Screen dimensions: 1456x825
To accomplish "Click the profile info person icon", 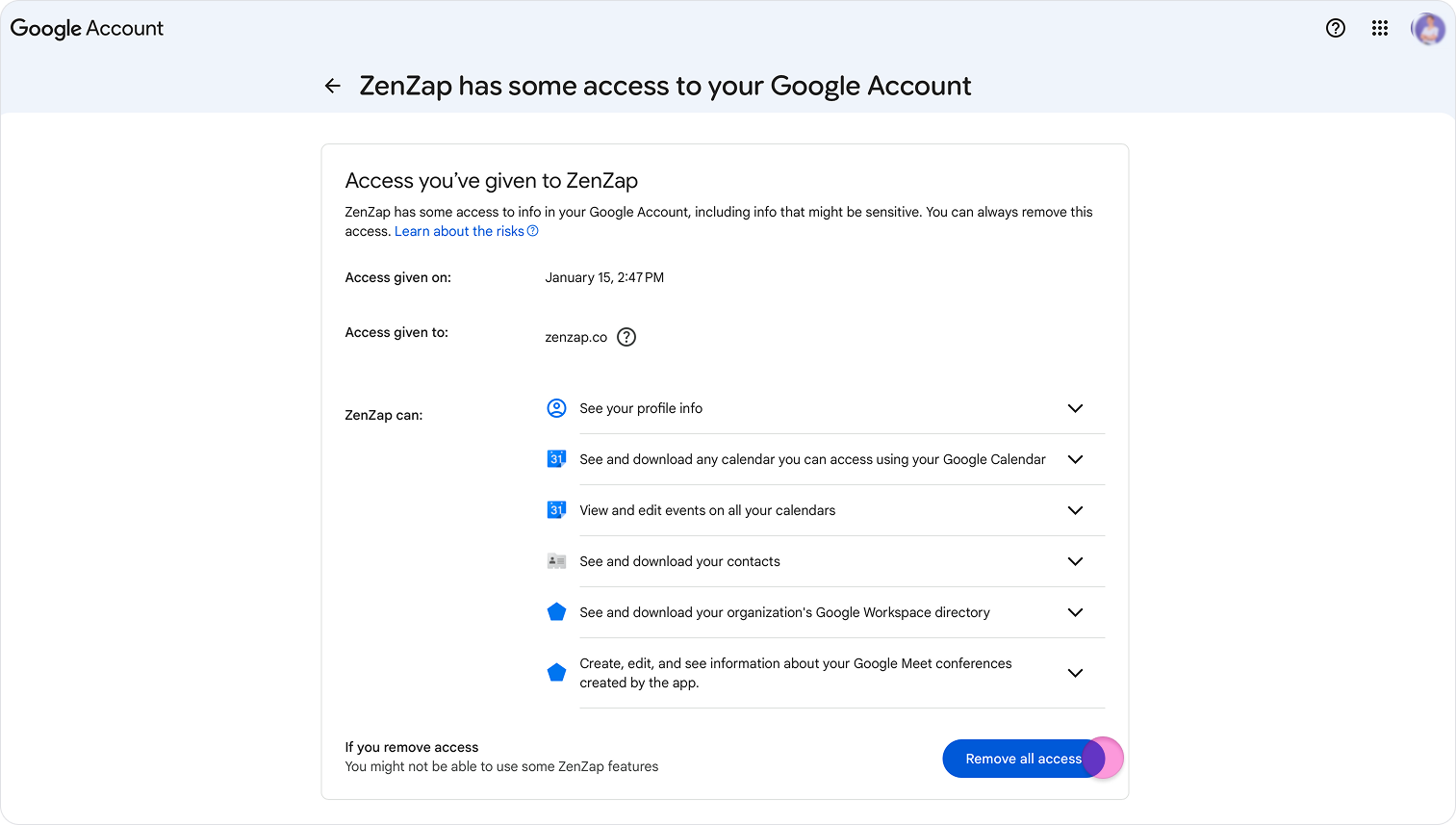I will click(556, 408).
